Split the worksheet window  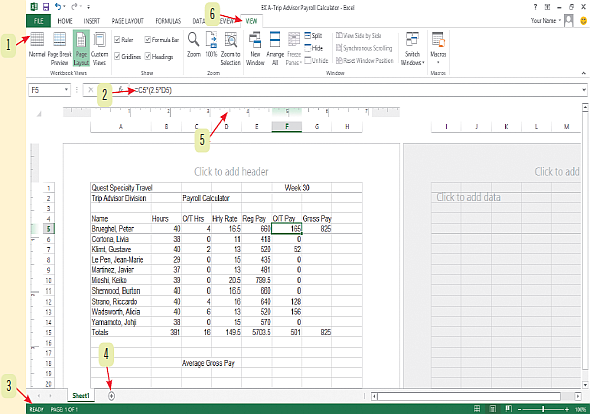pos(313,36)
